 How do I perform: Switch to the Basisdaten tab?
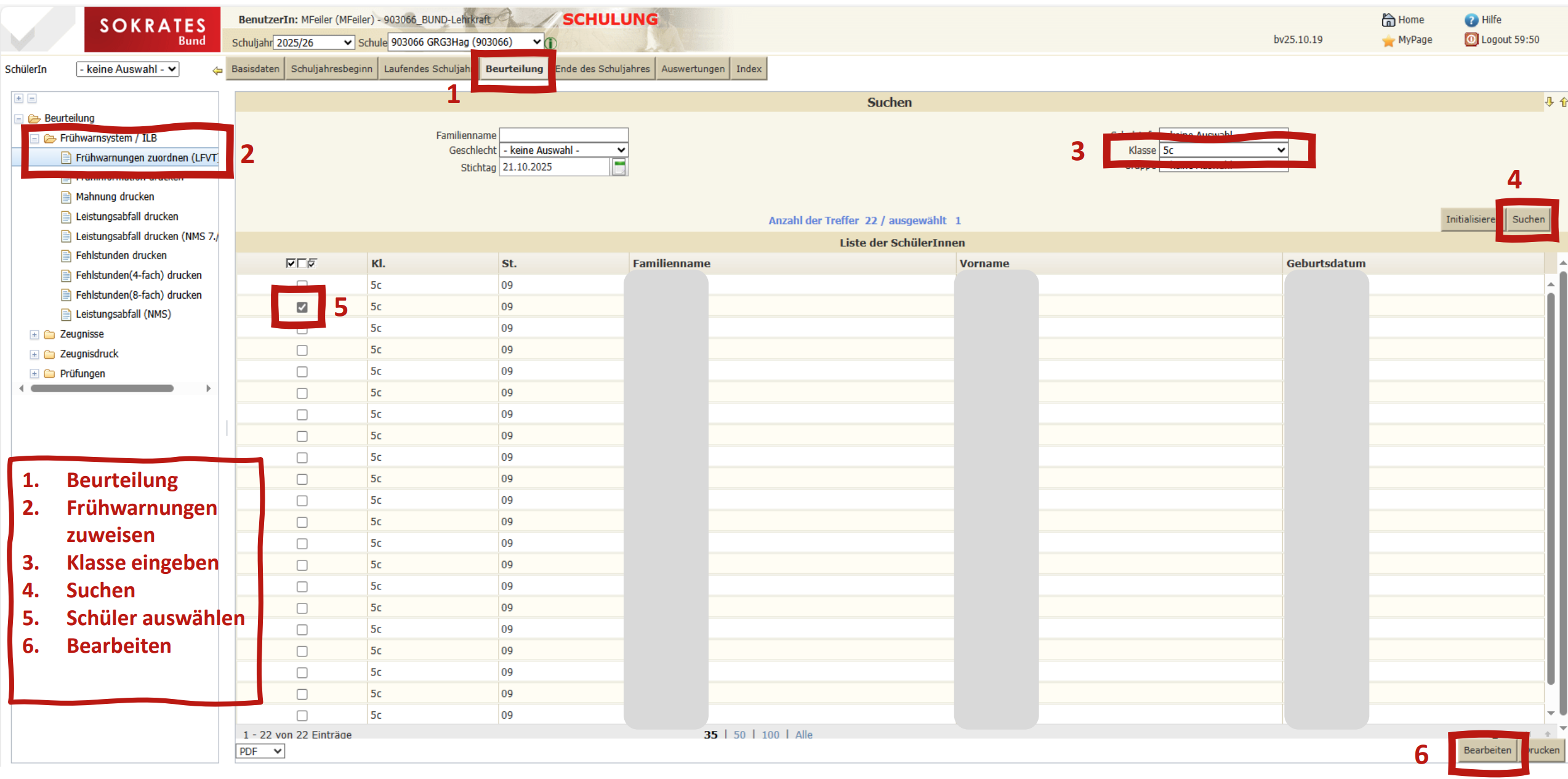pyautogui.click(x=255, y=68)
